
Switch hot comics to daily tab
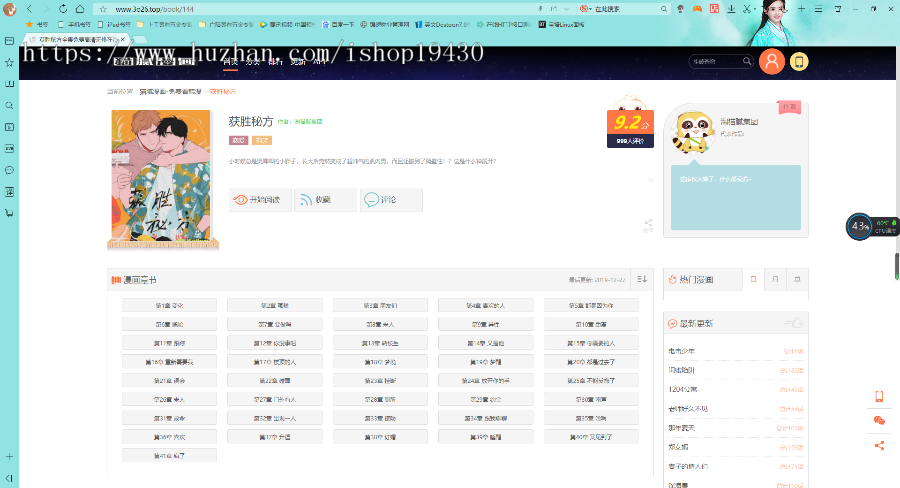tap(753, 280)
